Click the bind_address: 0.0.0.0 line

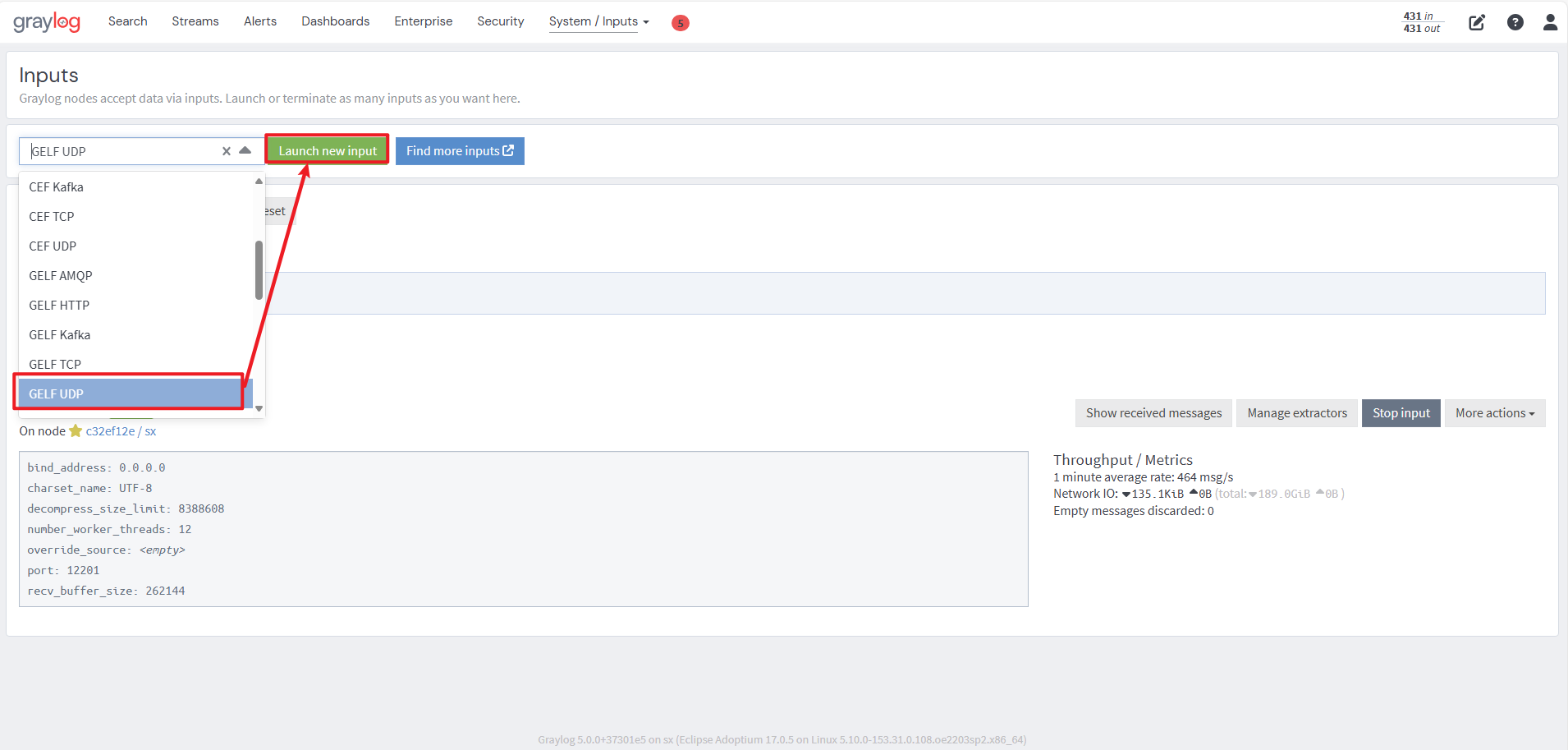coord(96,467)
